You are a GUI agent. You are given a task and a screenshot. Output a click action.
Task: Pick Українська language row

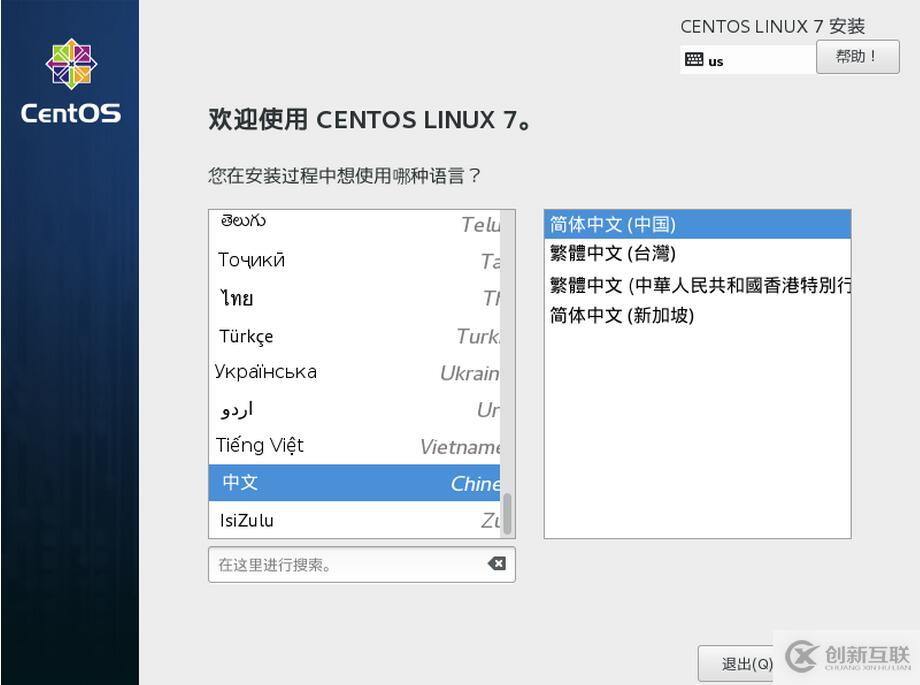pyautogui.click(x=354, y=372)
